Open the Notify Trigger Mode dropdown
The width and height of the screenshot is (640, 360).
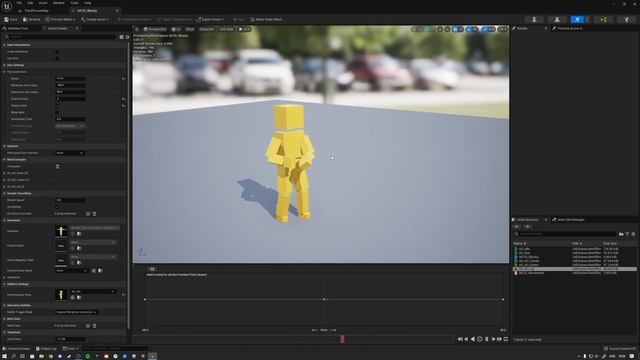[76, 312]
